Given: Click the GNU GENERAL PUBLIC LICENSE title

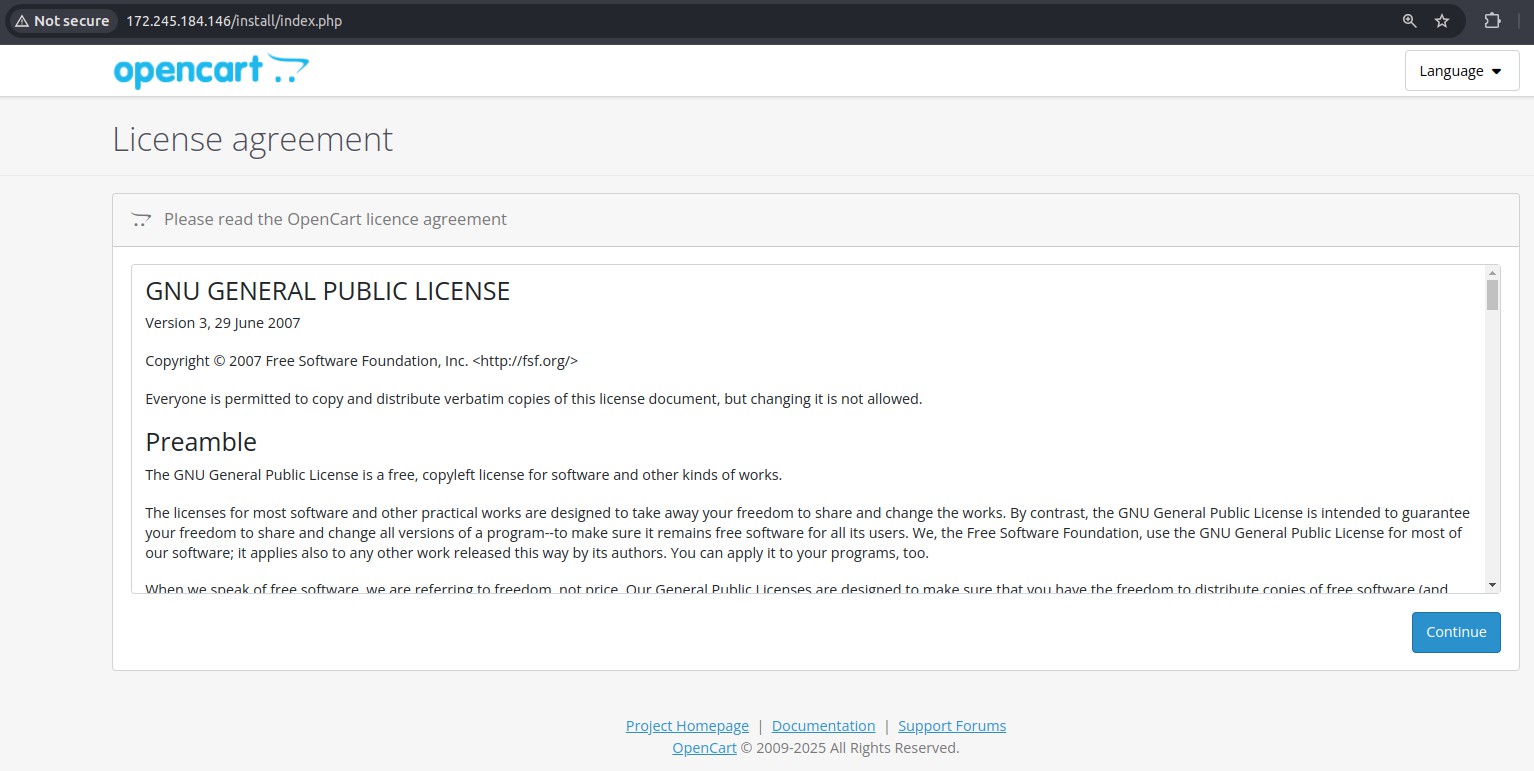Looking at the screenshot, I should pos(327,291).
